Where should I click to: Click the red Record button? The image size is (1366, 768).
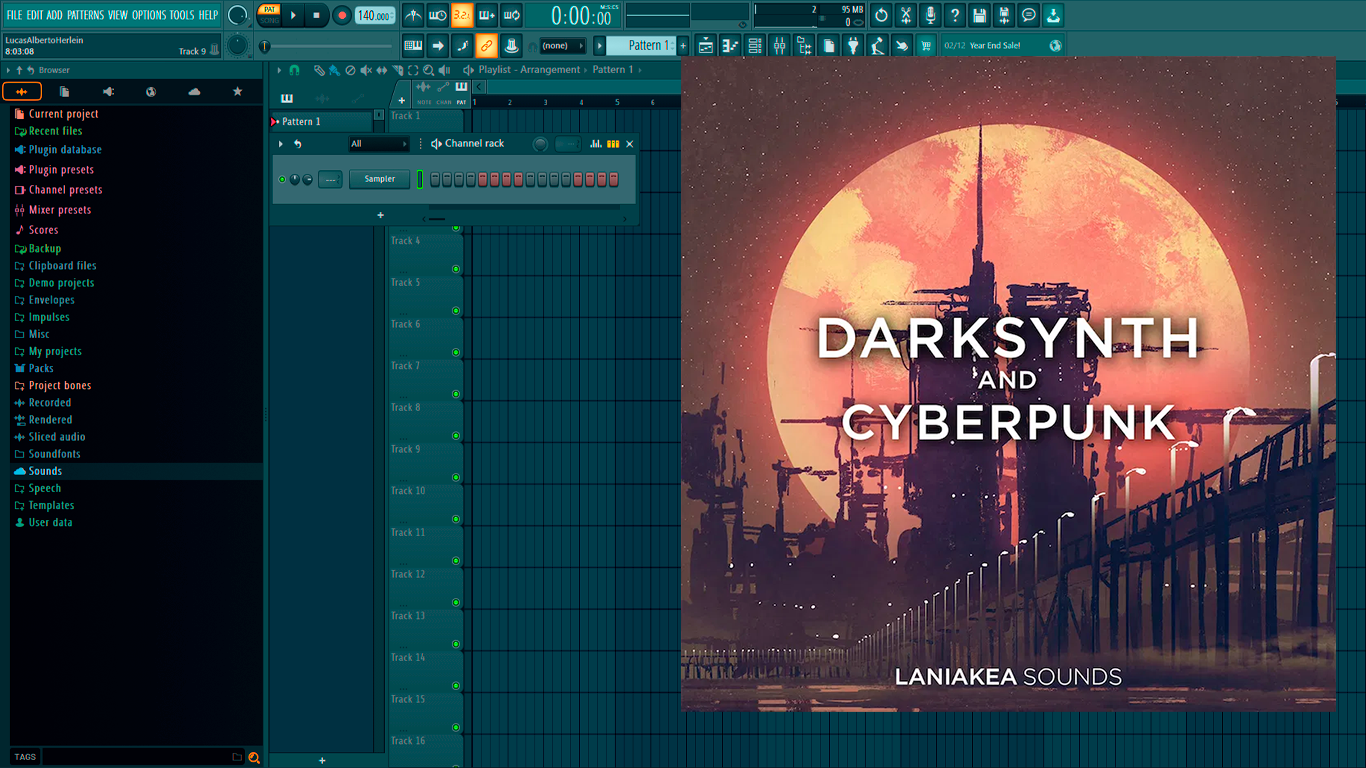(x=342, y=15)
